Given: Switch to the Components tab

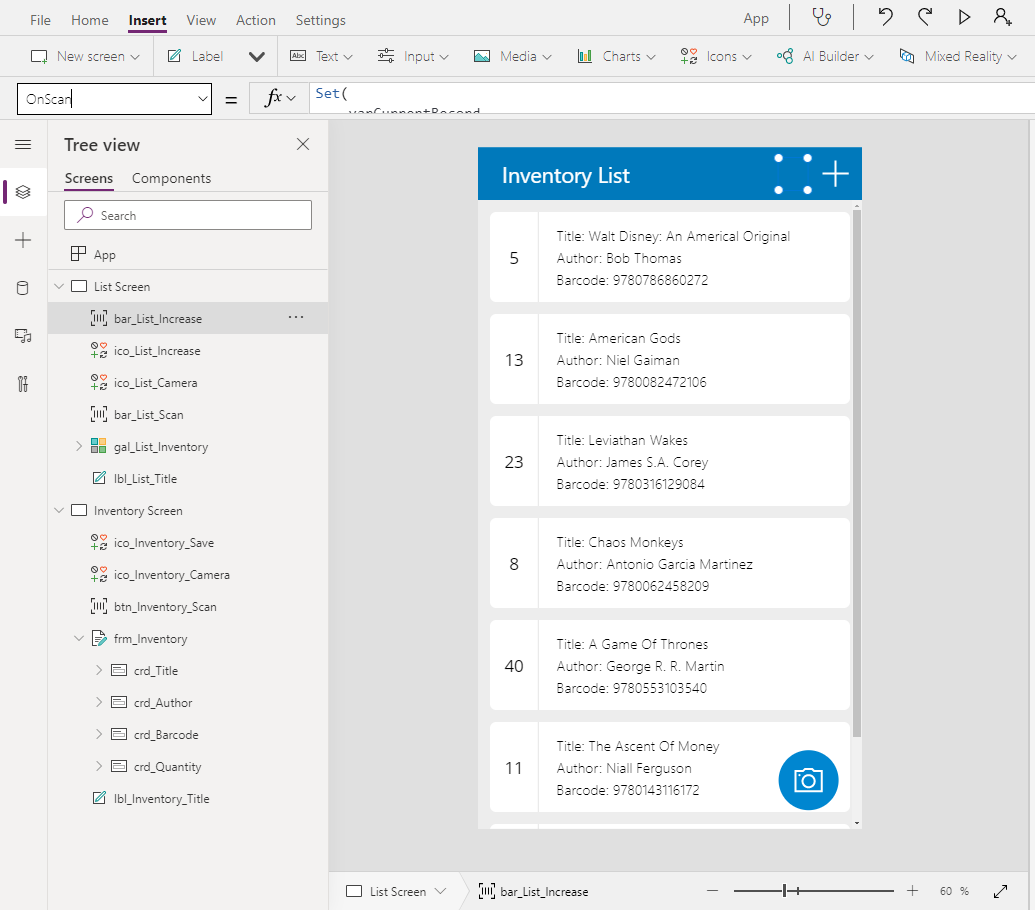Looking at the screenshot, I should [171, 178].
